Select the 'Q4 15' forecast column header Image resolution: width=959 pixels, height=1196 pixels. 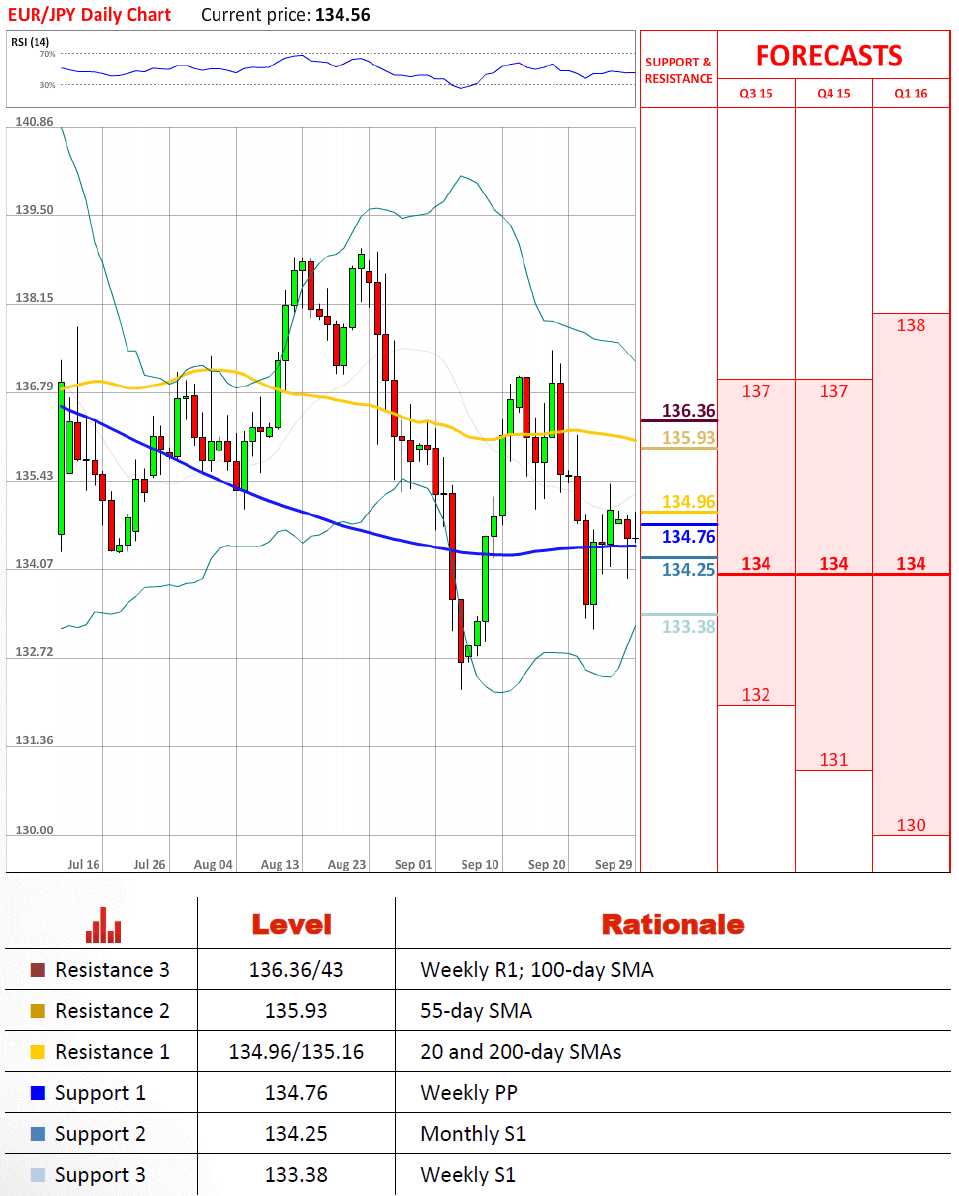coord(834,94)
